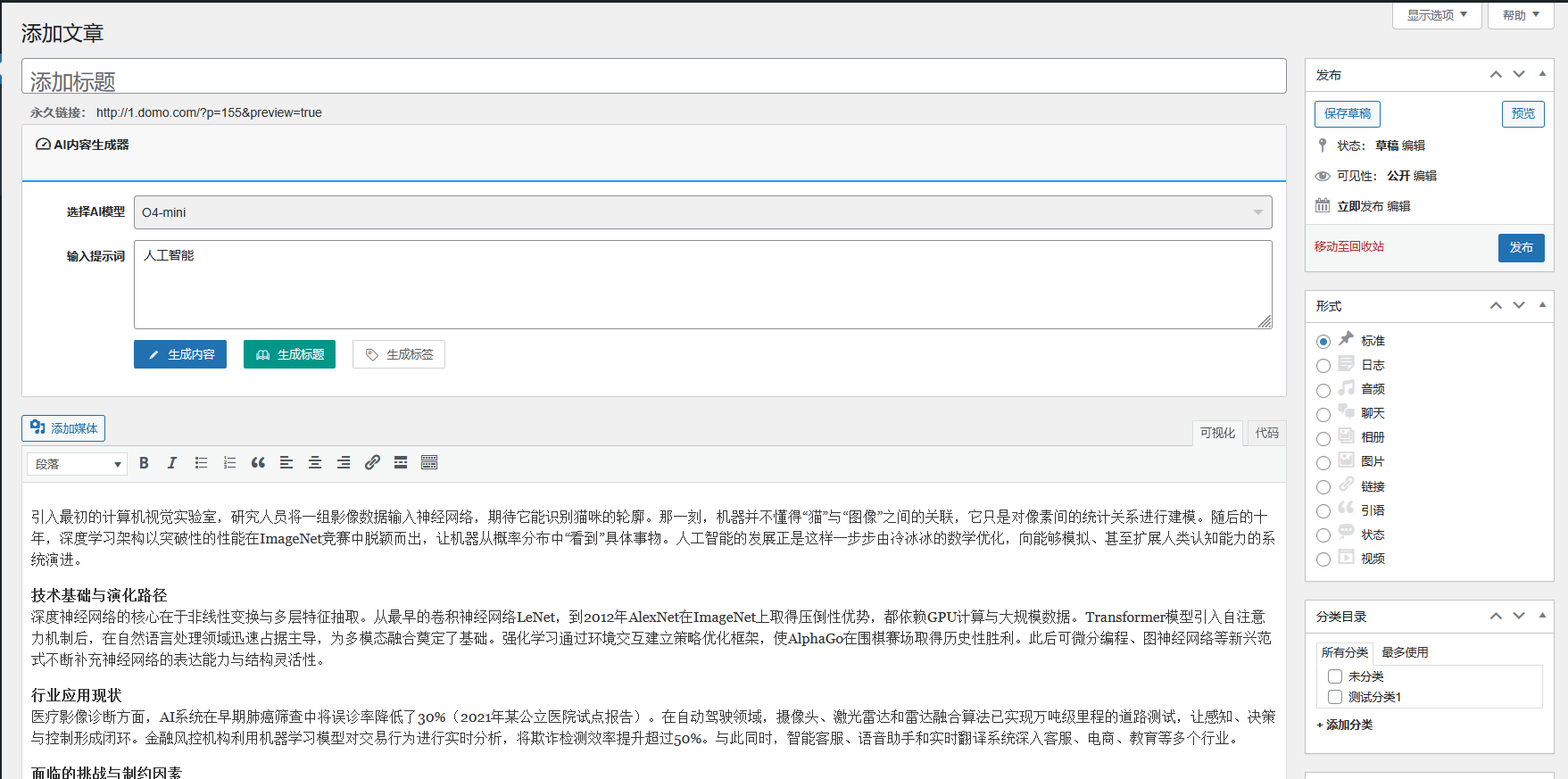Select the 聊天 post format
This screenshot has width=1568, height=779.
click(x=1323, y=414)
